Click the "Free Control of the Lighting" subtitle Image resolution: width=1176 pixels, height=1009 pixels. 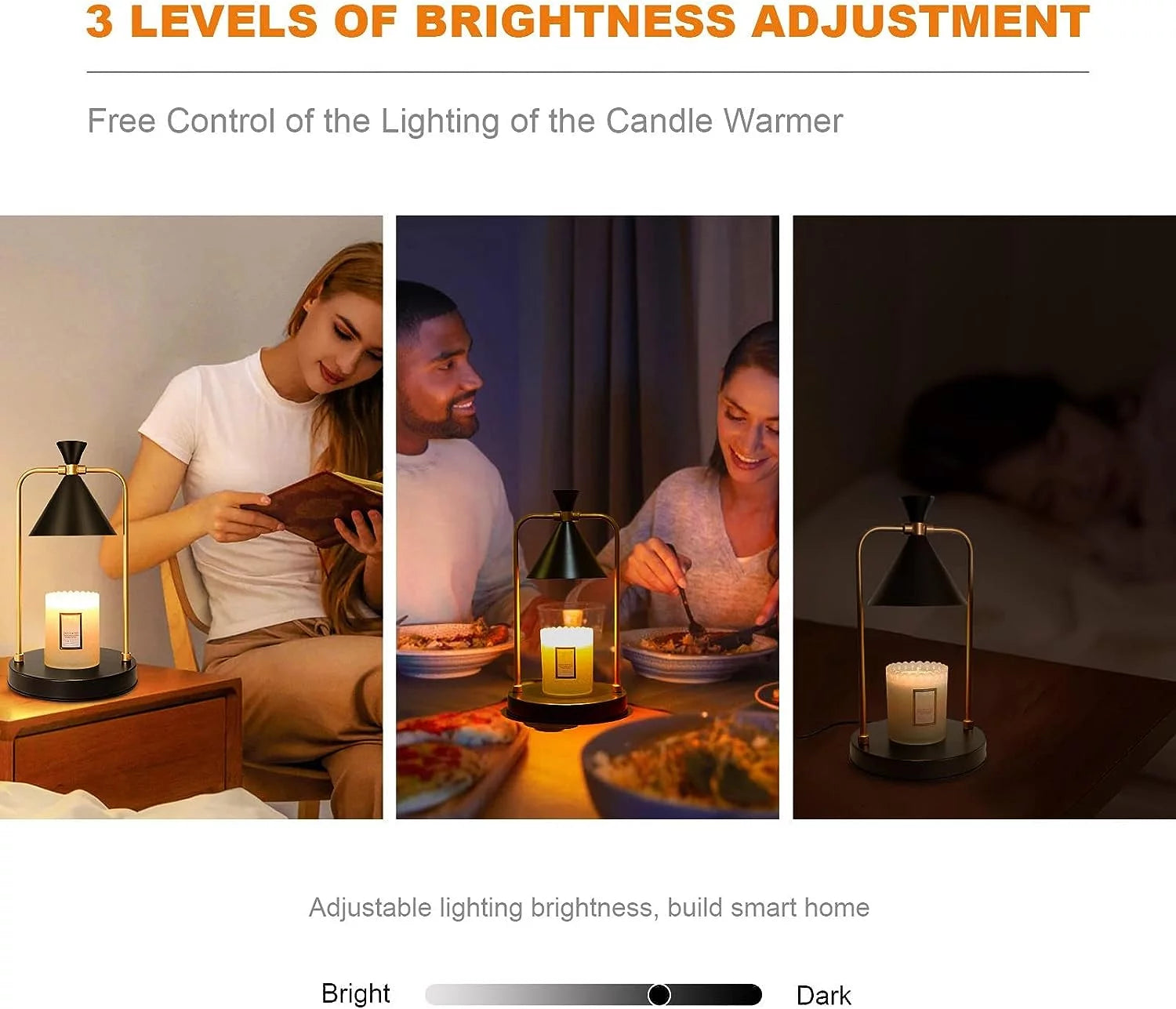pos(465,121)
